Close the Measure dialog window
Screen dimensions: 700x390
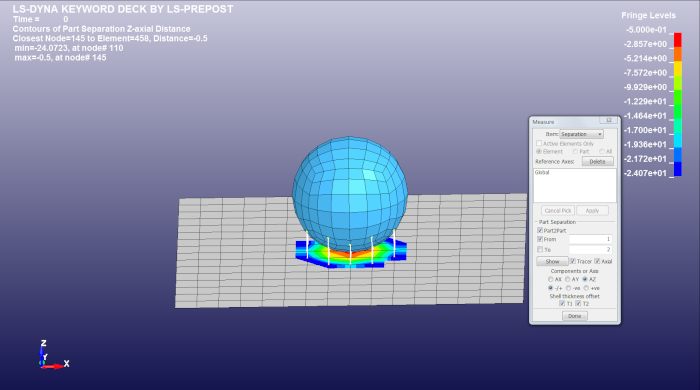609,120
